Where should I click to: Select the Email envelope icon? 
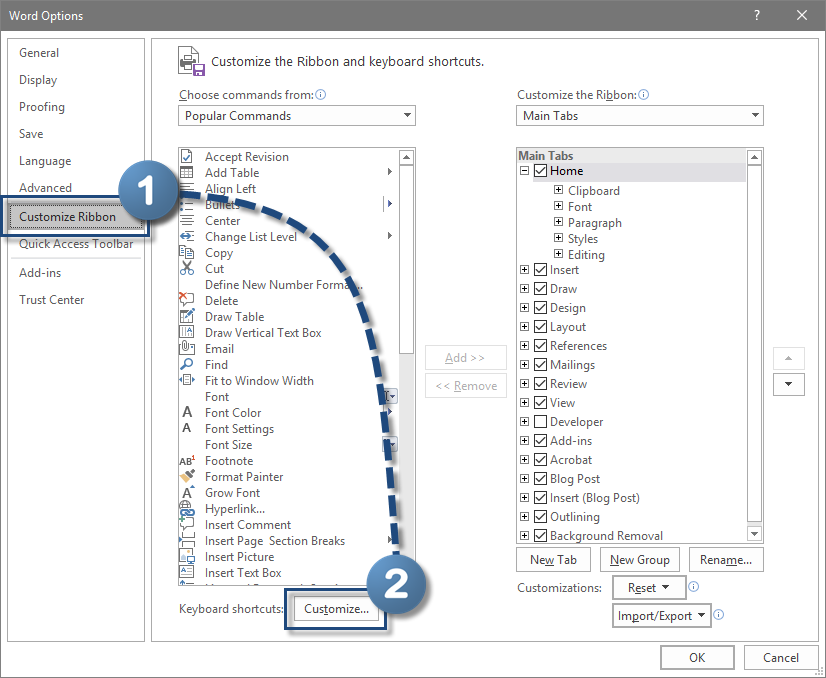coord(186,349)
